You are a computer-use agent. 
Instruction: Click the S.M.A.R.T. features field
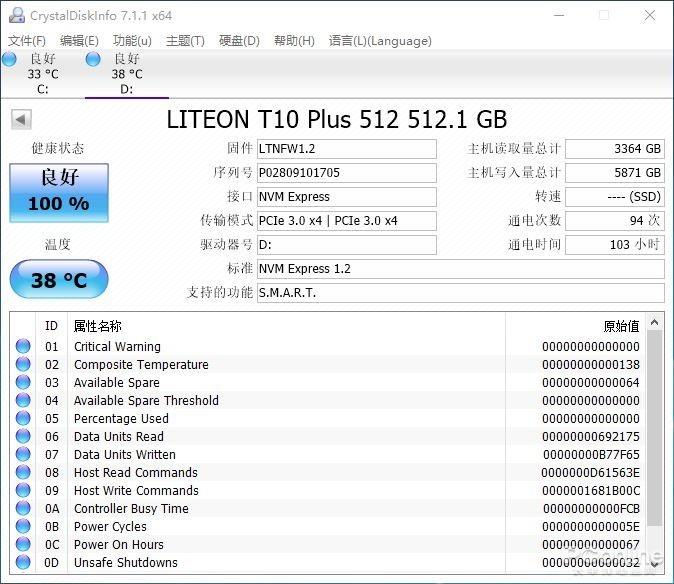click(461, 293)
